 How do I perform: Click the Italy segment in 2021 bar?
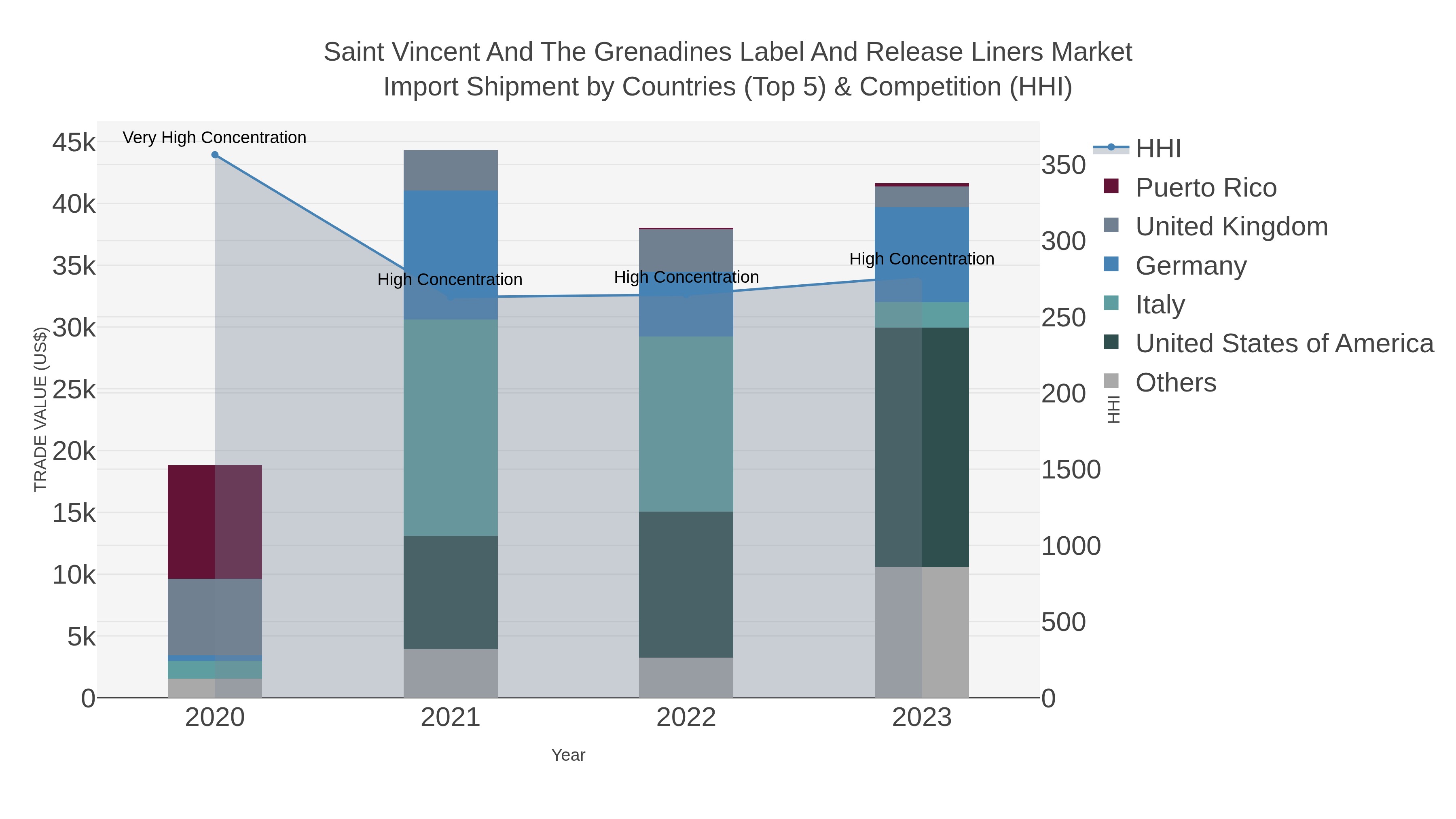click(451, 428)
